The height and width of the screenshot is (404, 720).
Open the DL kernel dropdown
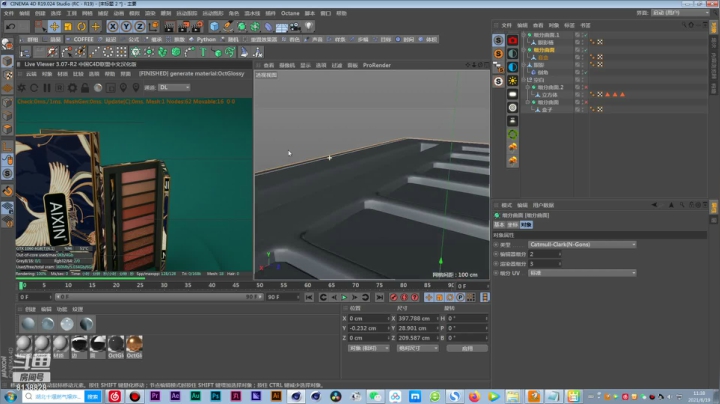(174, 87)
